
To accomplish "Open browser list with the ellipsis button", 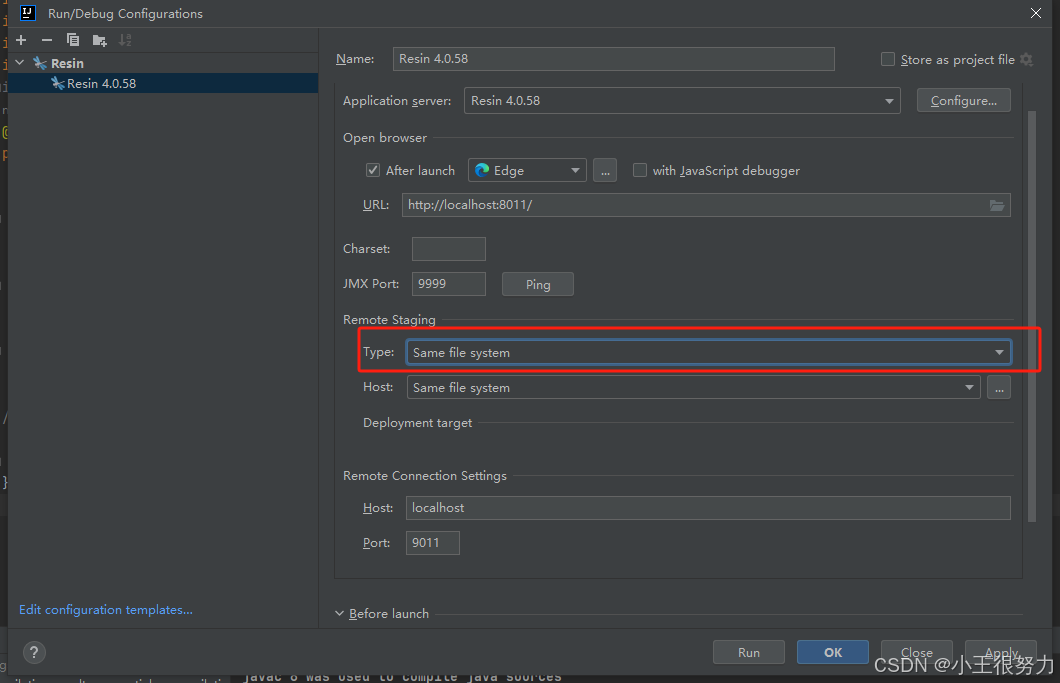I will 605,170.
